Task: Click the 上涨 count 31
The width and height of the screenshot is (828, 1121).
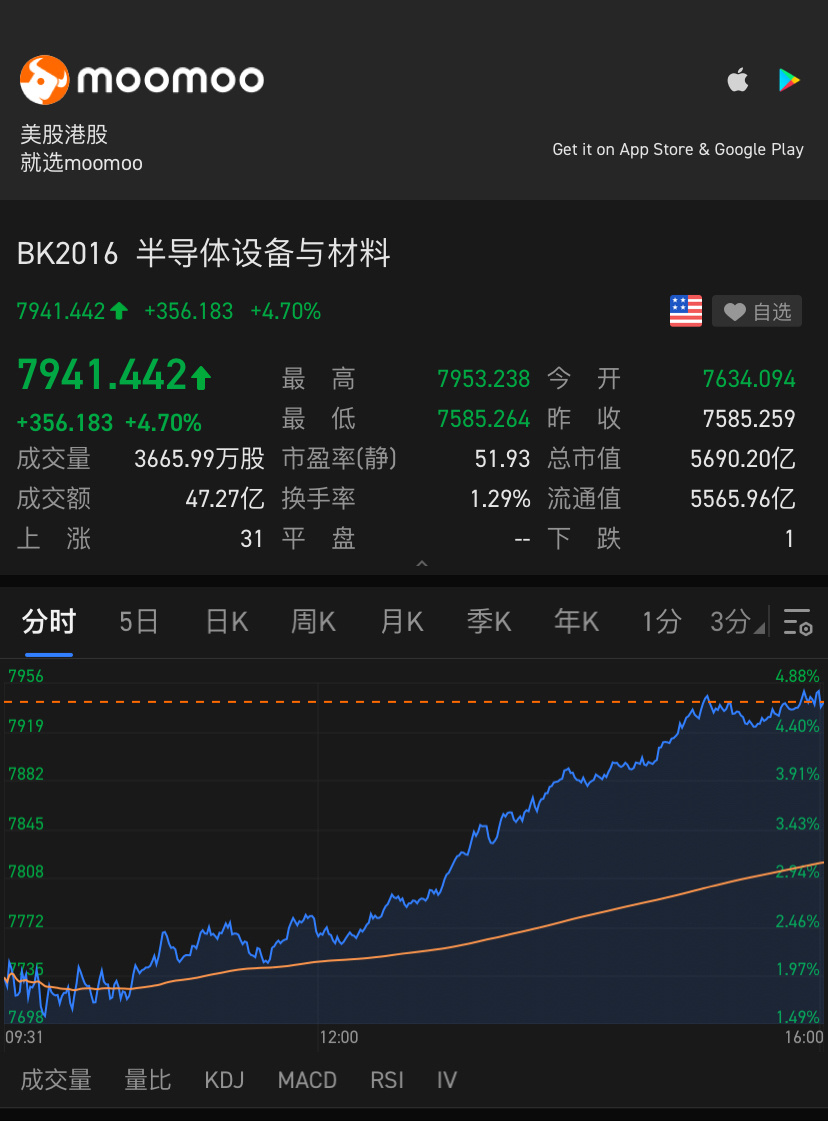Action: [252, 539]
